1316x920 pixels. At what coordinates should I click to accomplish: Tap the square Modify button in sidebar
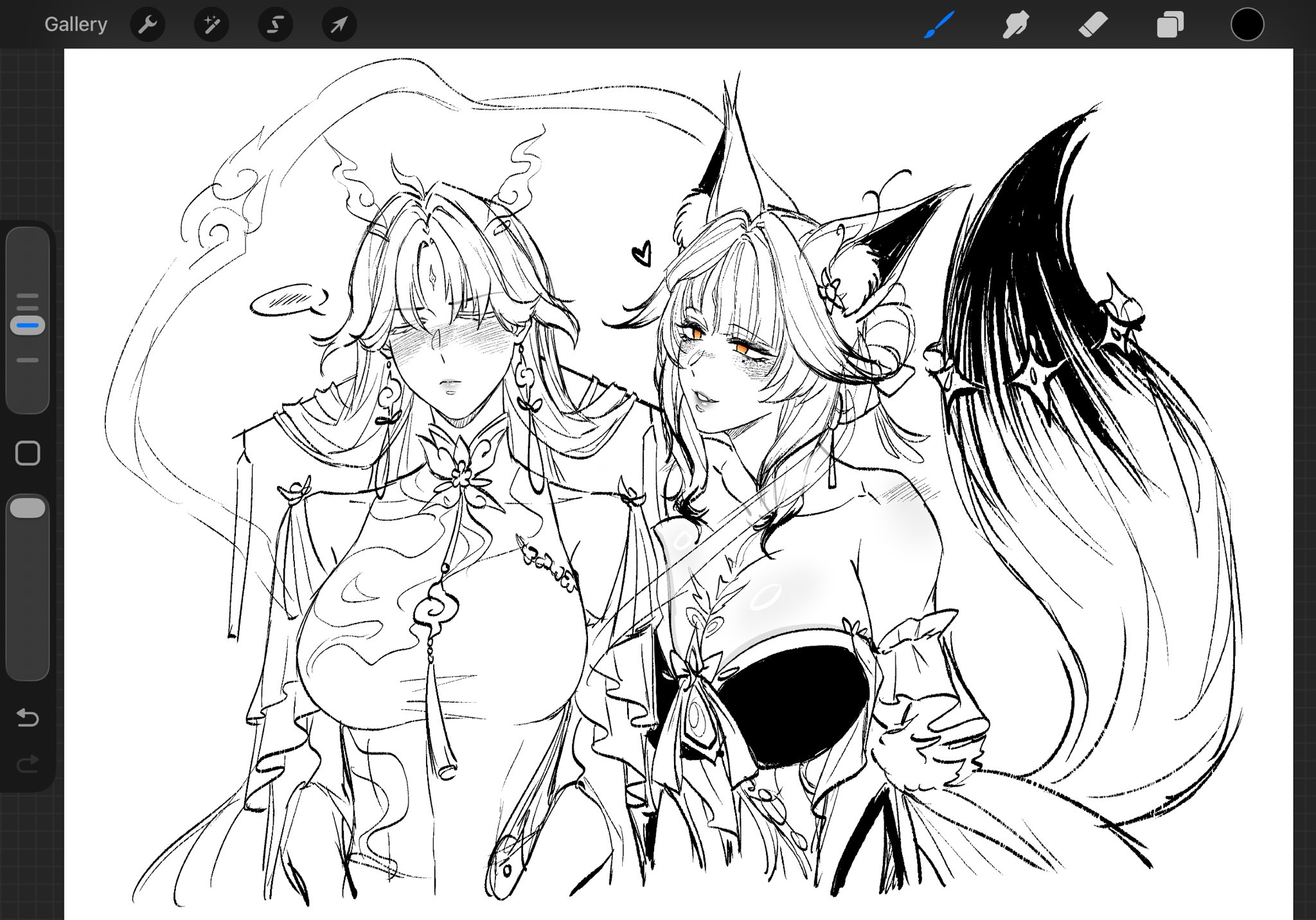tap(28, 453)
